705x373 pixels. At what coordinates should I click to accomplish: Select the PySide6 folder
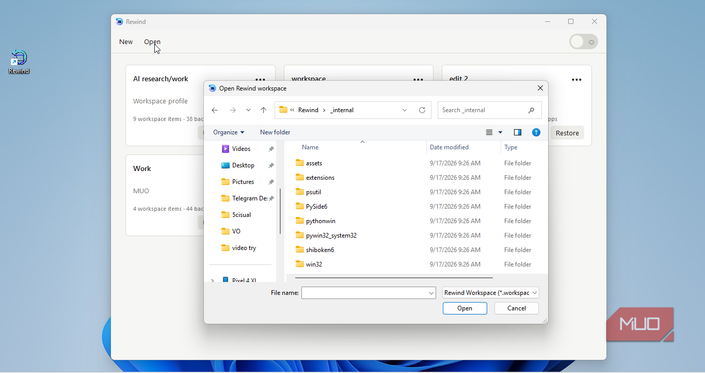tap(317, 206)
